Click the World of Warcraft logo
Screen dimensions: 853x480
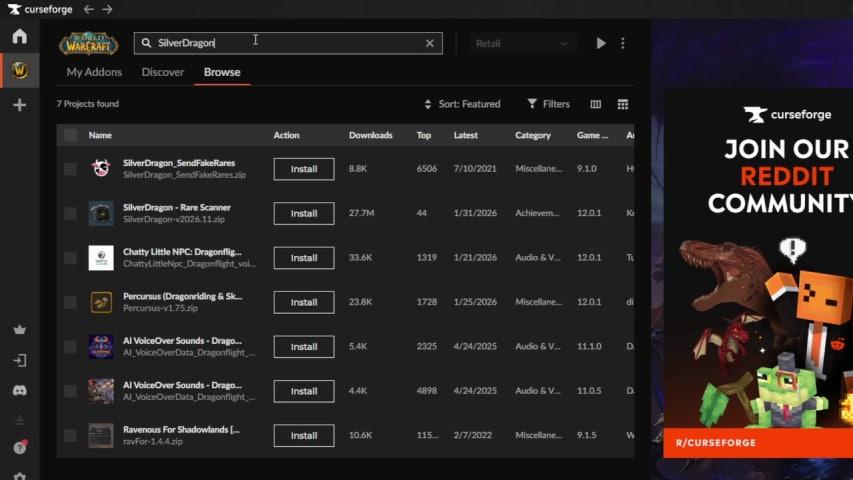[88, 44]
